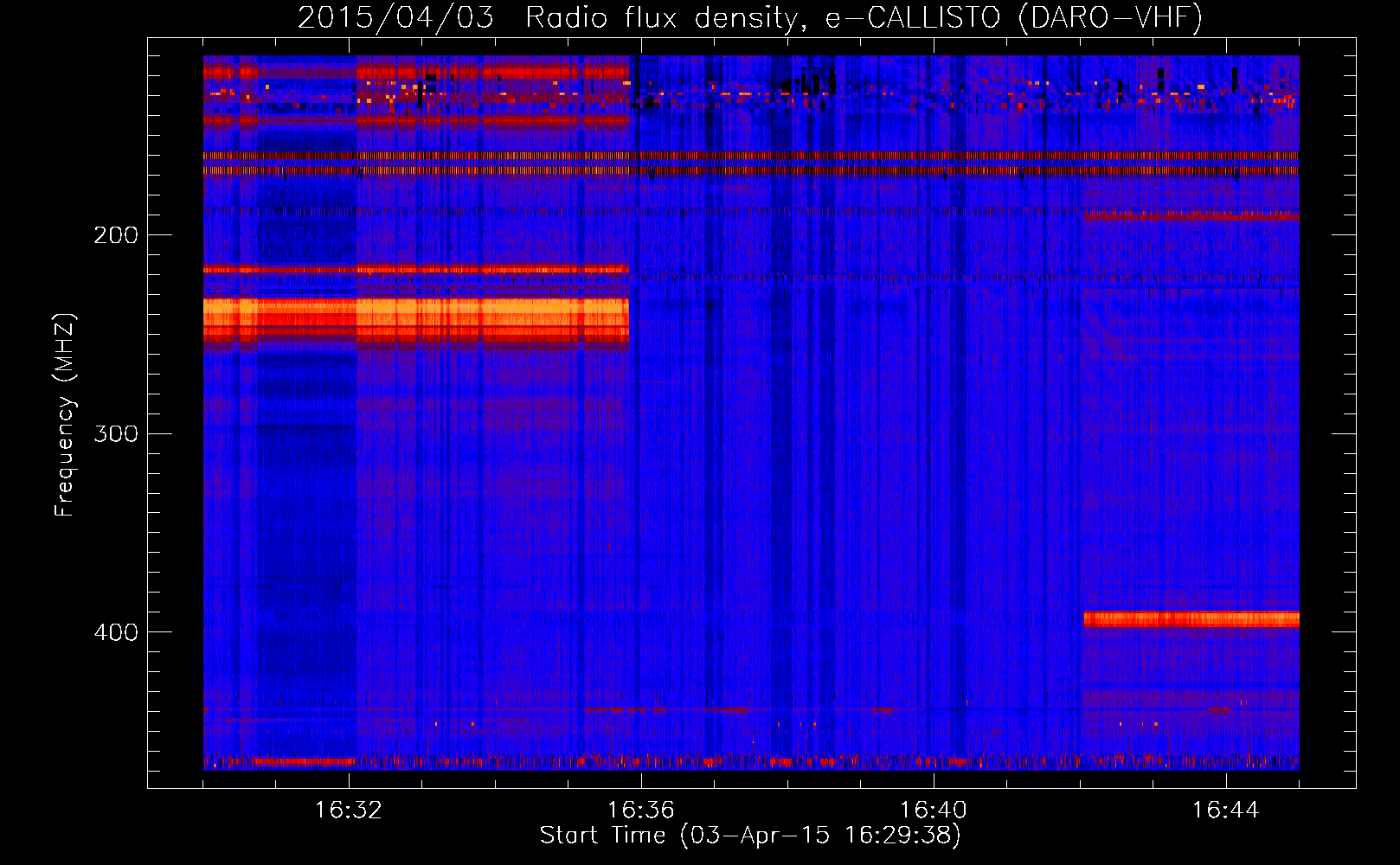The image size is (1400, 865).
Task: Click the 16:32 time tick label
Action: point(349,811)
